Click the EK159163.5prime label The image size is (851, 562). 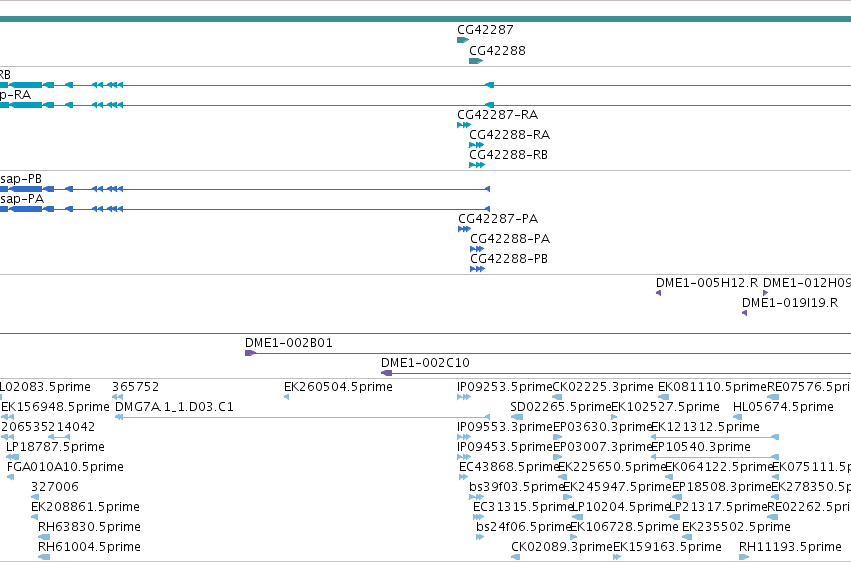point(667,547)
